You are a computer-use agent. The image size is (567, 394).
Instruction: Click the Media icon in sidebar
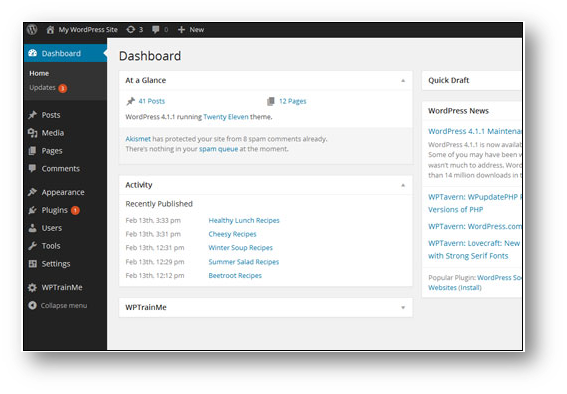[x=33, y=133]
